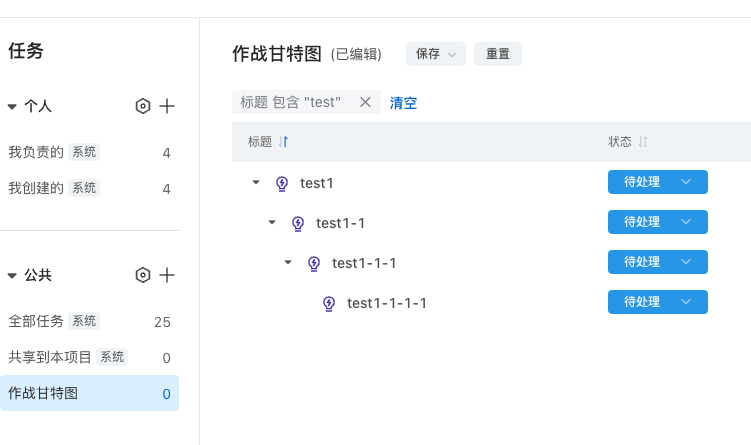
Task: Open settings icon for 个人 section
Action: pyautogui.click(x=143, y=106)
